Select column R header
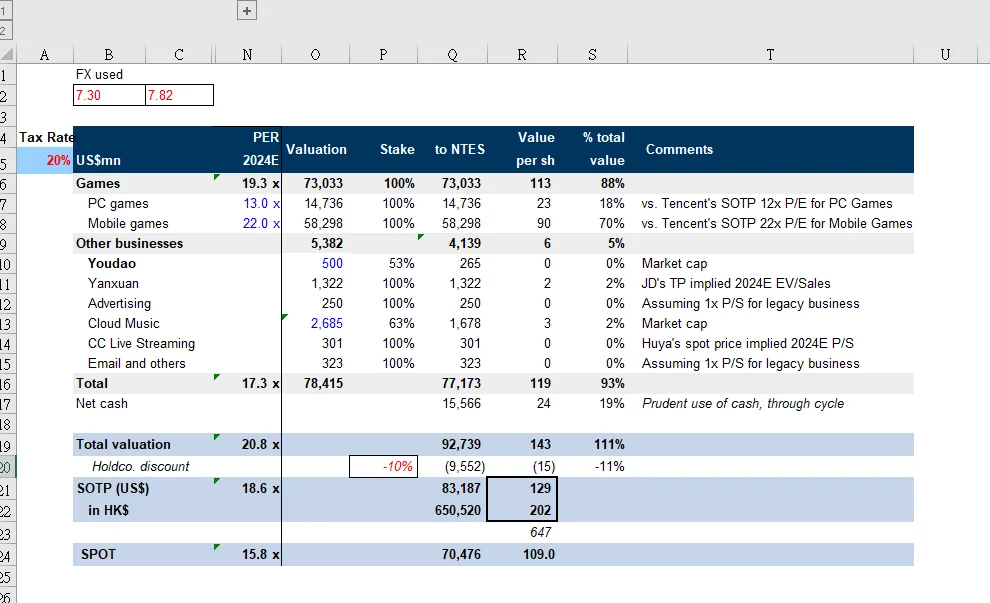990x603 pixels. (x=522, y=54)
